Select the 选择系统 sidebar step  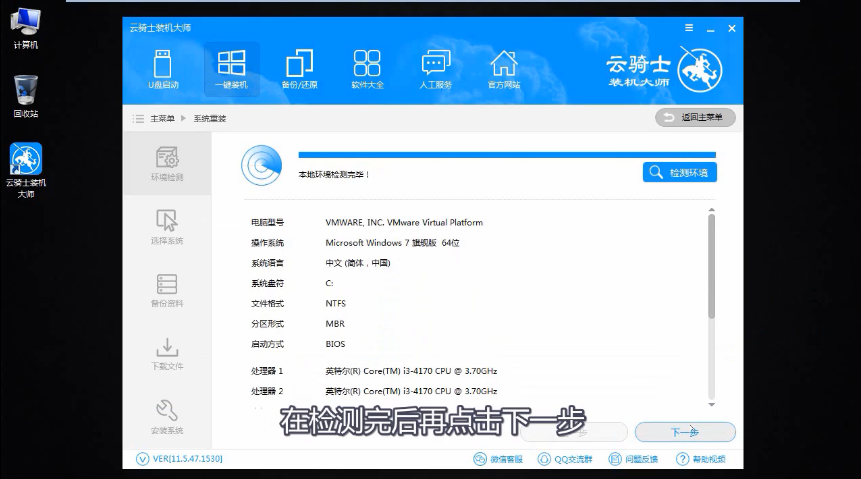click(x=167, y=227)
